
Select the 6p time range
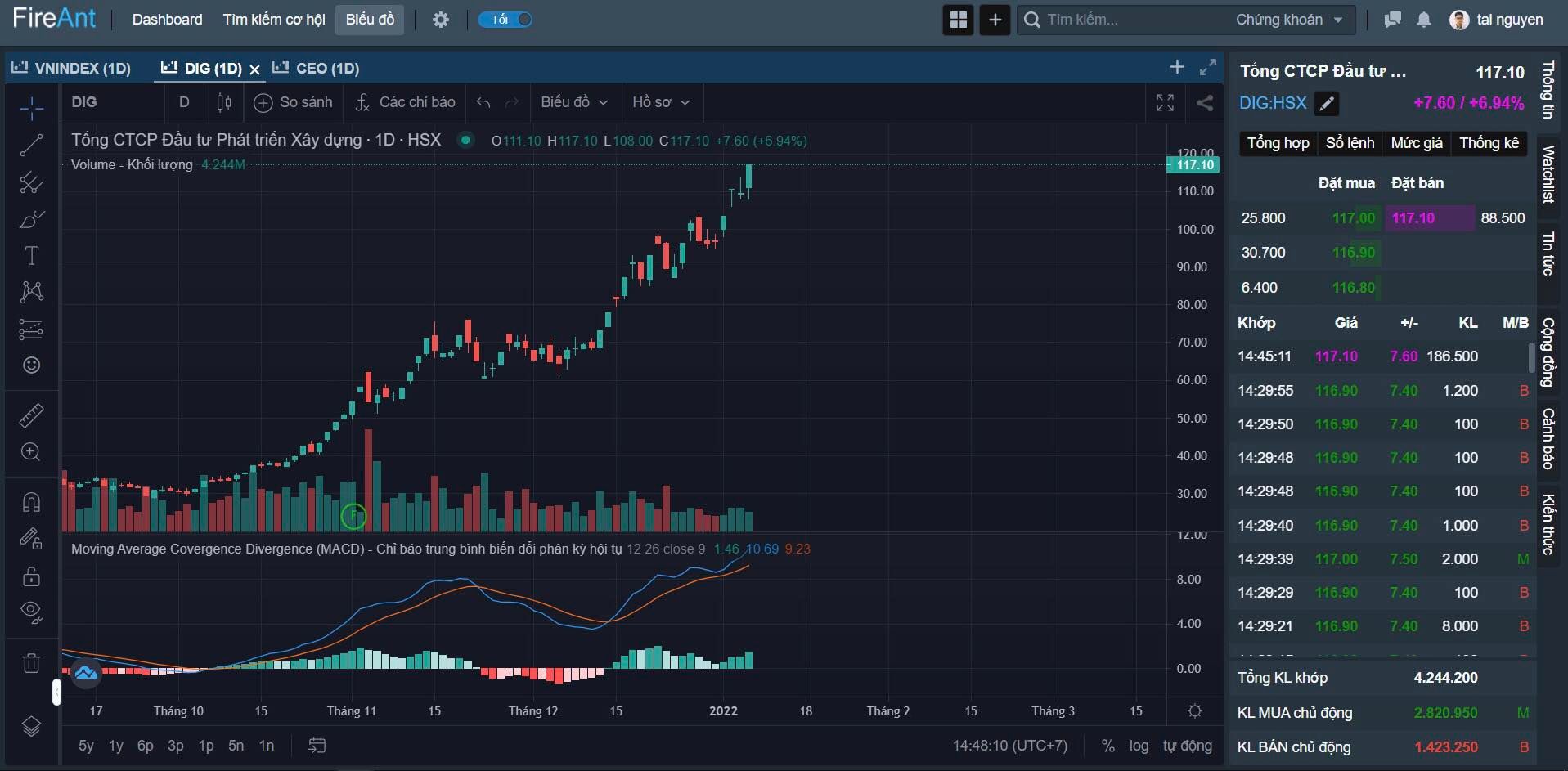coord(145,746)
